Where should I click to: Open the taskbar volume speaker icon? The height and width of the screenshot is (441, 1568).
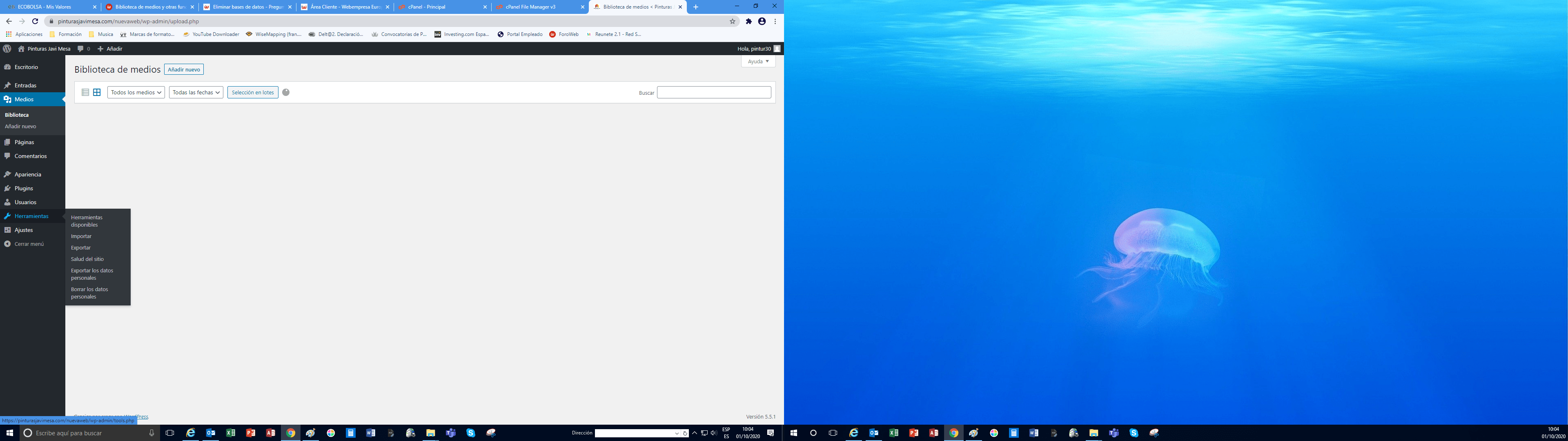tap(713, 433)
